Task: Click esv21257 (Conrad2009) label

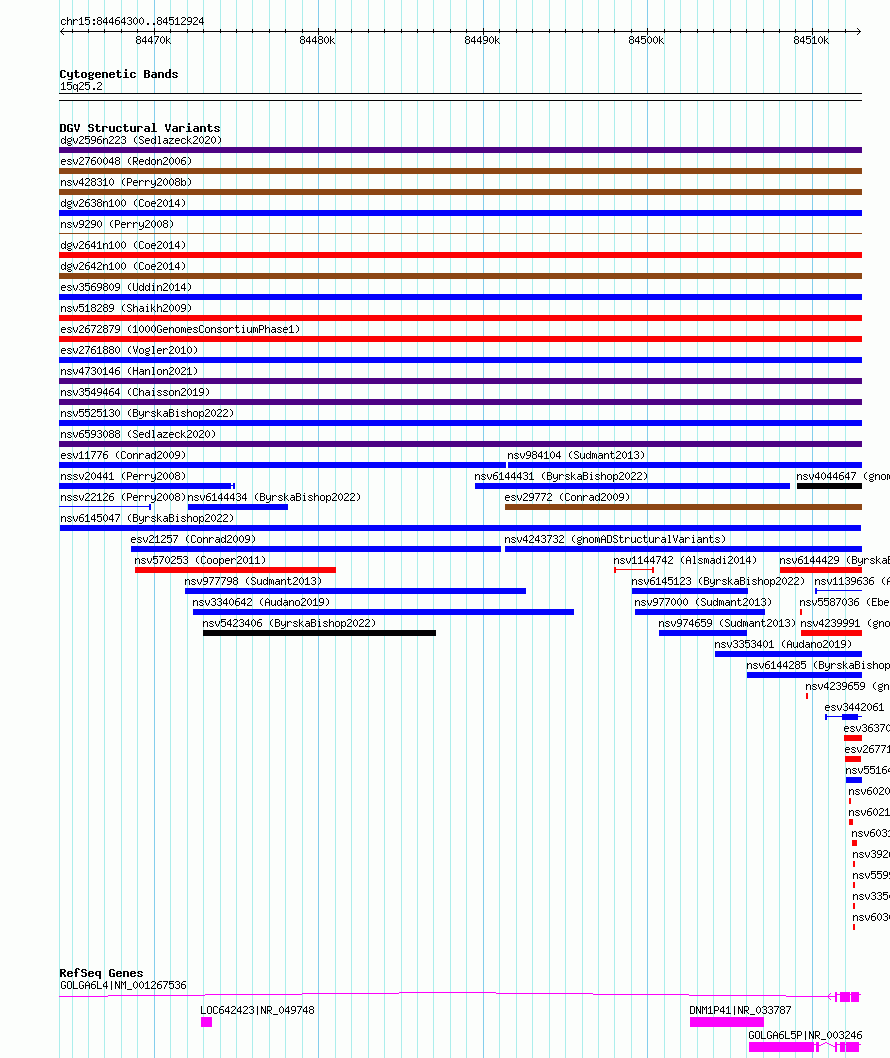Action: pyautogui.click(x=193, y=538)
